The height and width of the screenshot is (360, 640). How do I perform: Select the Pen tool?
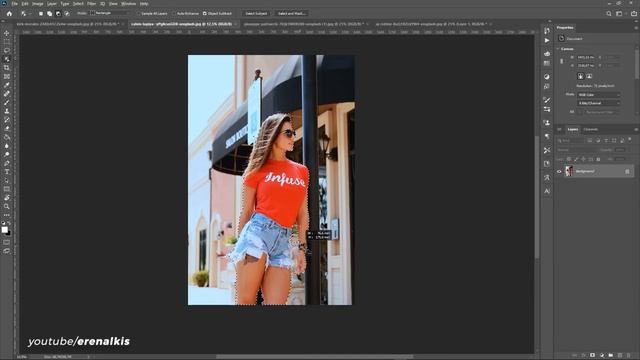[x=7, y=163]
